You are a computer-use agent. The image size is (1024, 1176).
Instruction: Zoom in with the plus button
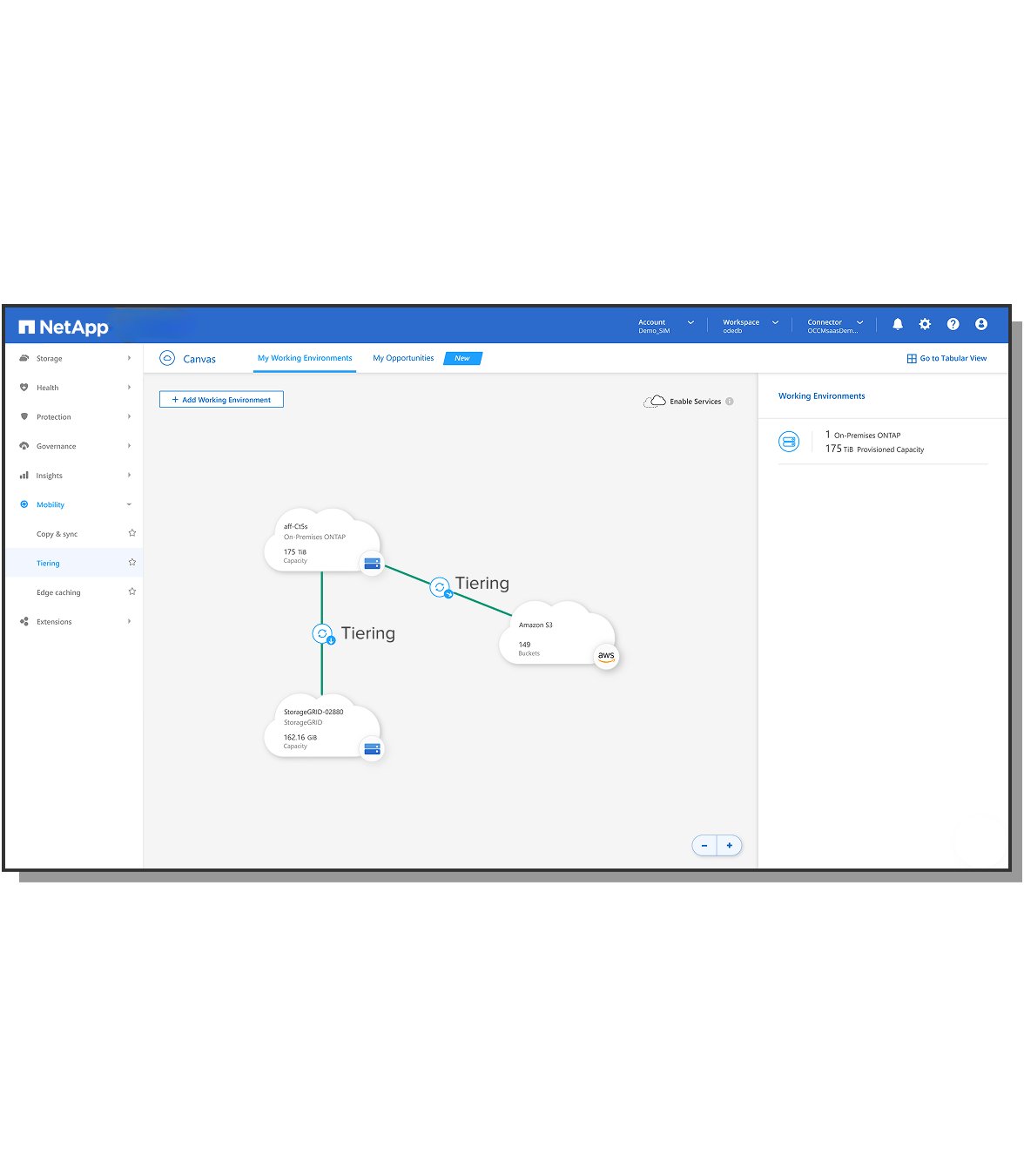730,845
